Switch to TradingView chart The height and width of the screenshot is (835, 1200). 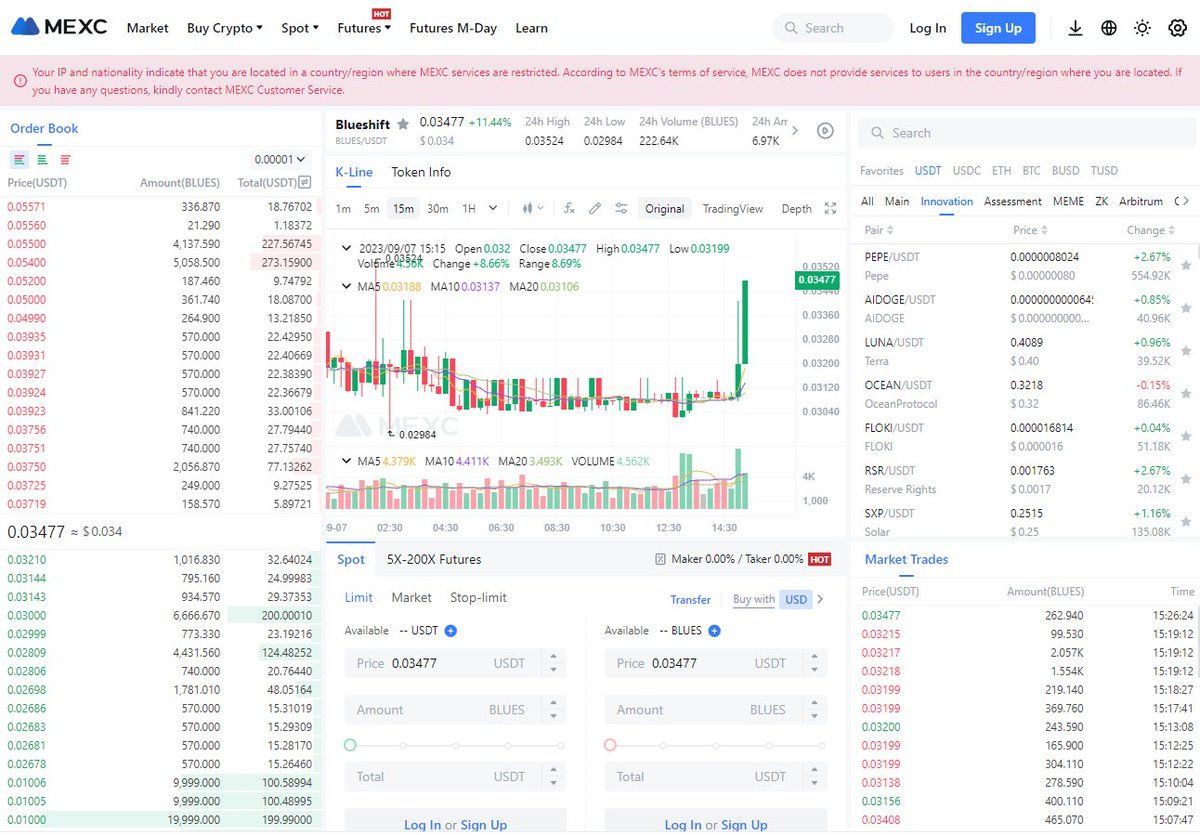point(733,208)
